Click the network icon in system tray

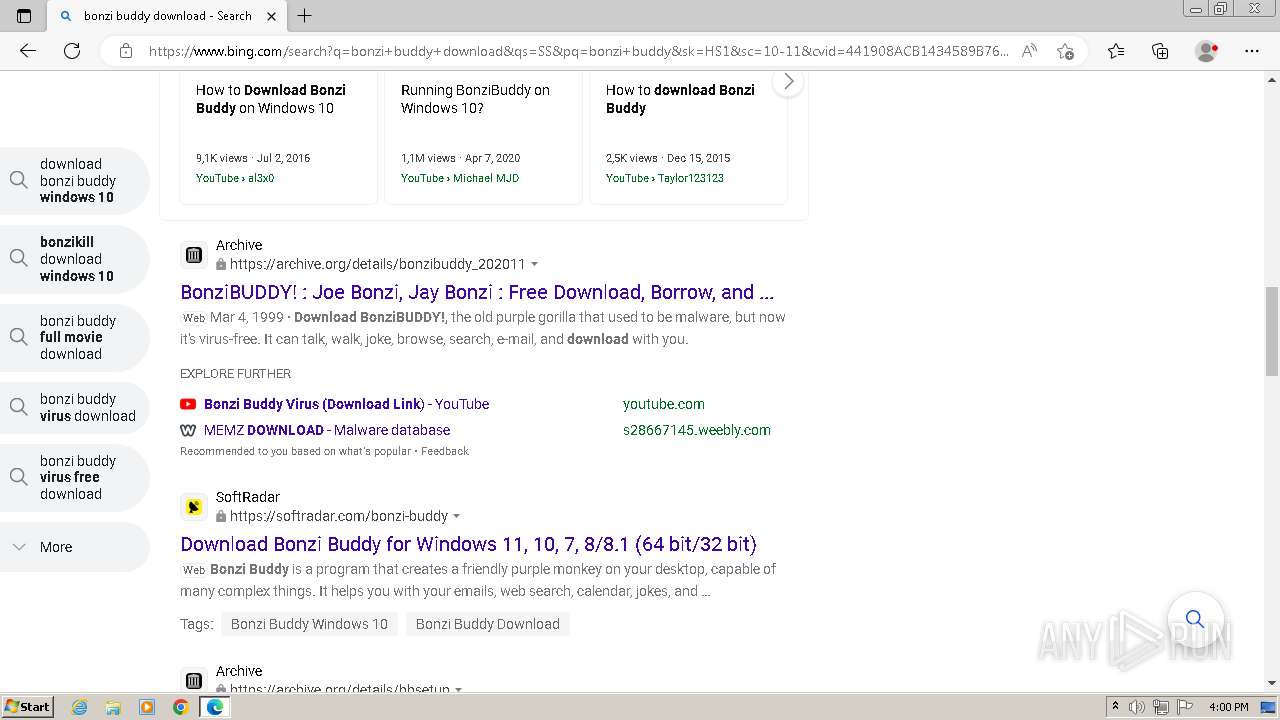[1162, 707]
